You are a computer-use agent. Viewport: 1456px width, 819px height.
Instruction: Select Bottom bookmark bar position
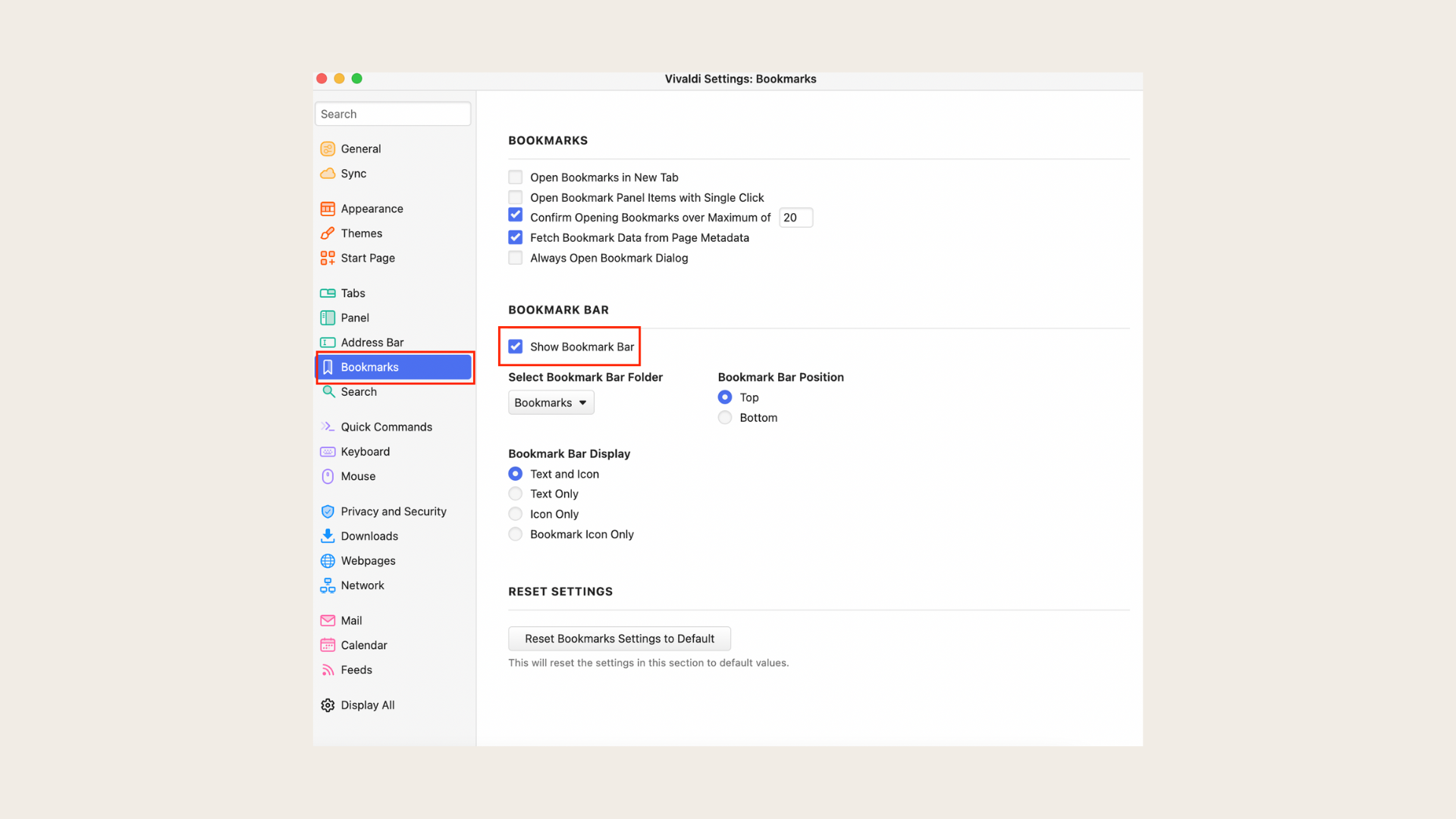coord(725,417)
